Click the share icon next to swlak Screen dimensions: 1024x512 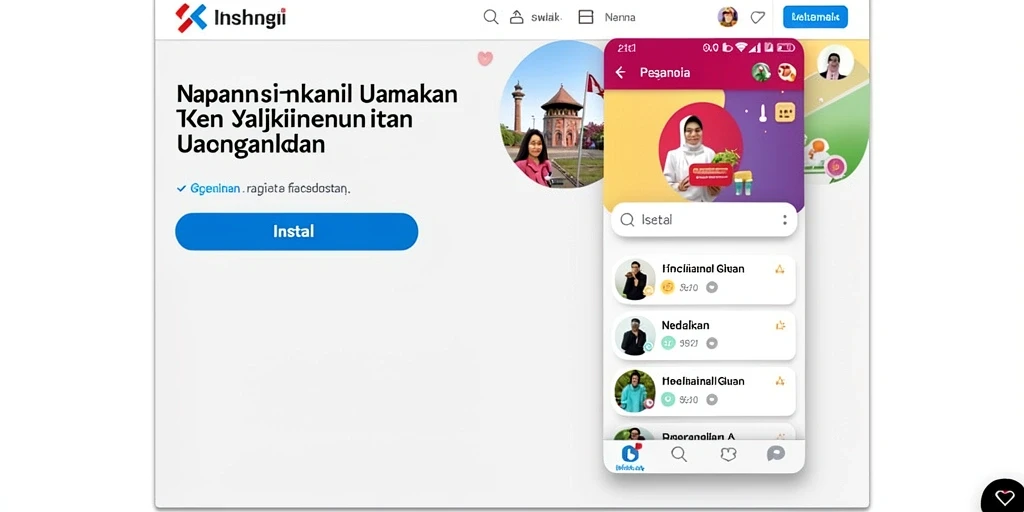tap(517, 17)
